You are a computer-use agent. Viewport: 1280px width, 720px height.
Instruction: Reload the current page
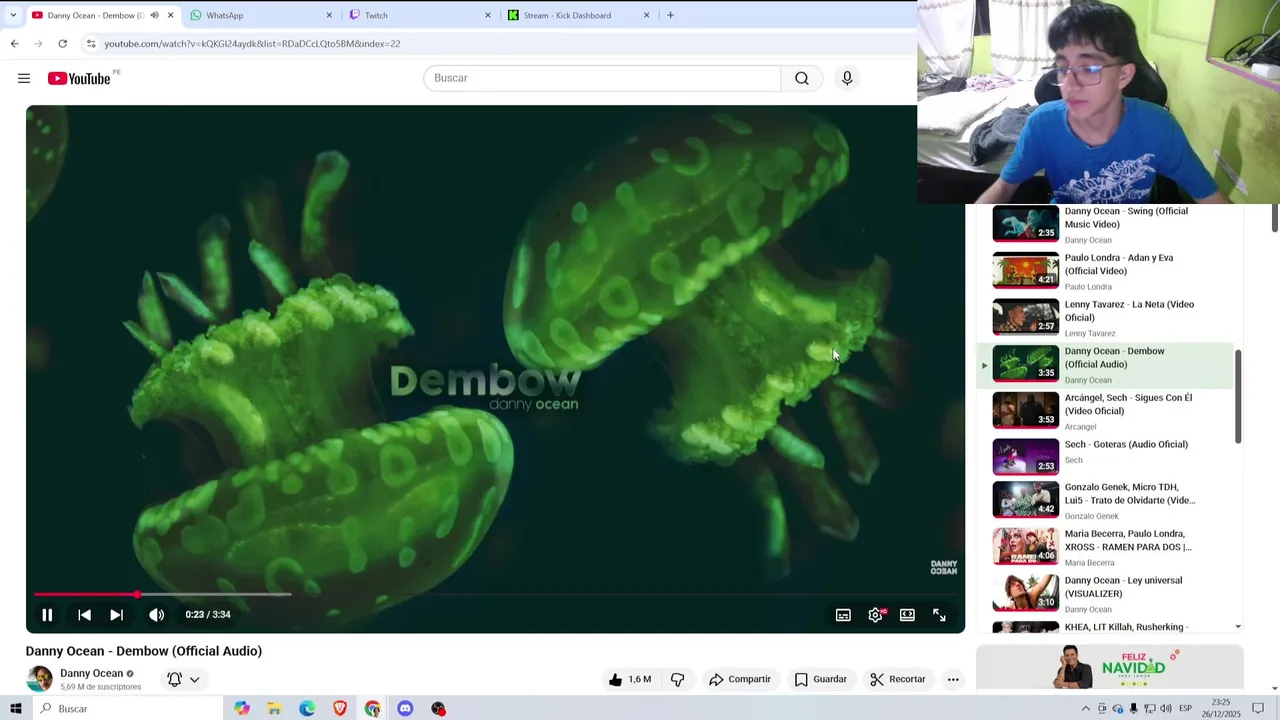[62, 44]
